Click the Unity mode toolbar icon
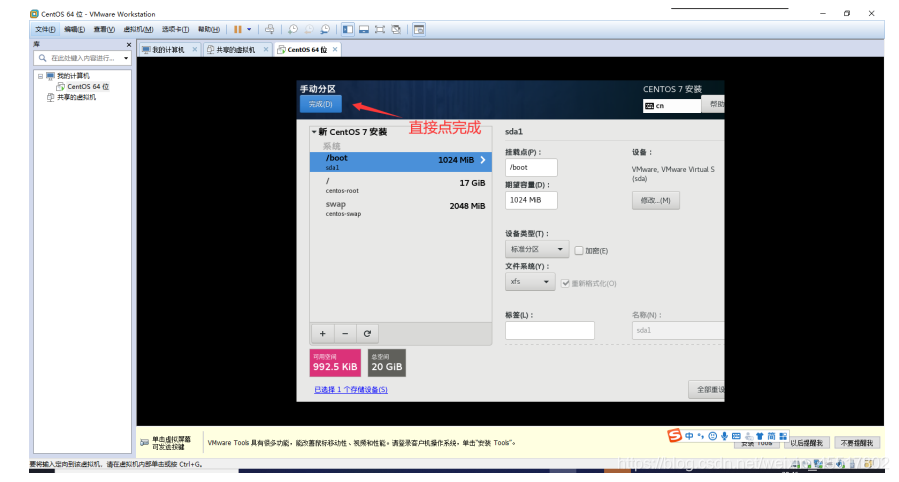899x482 pixels. coord(396,29)
